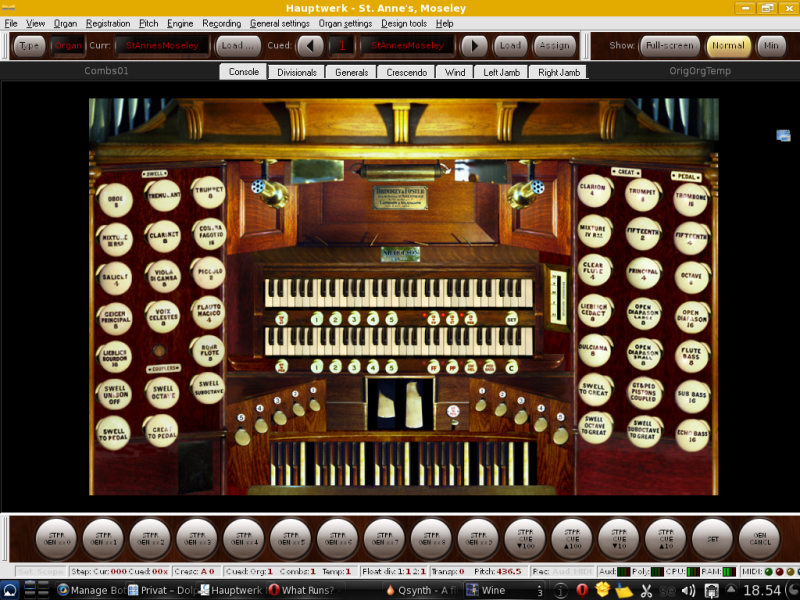Screen dimensions: 800x600
Task: Toggle the Lieblich Bourdon 16 stop
Action: [115, 357]
